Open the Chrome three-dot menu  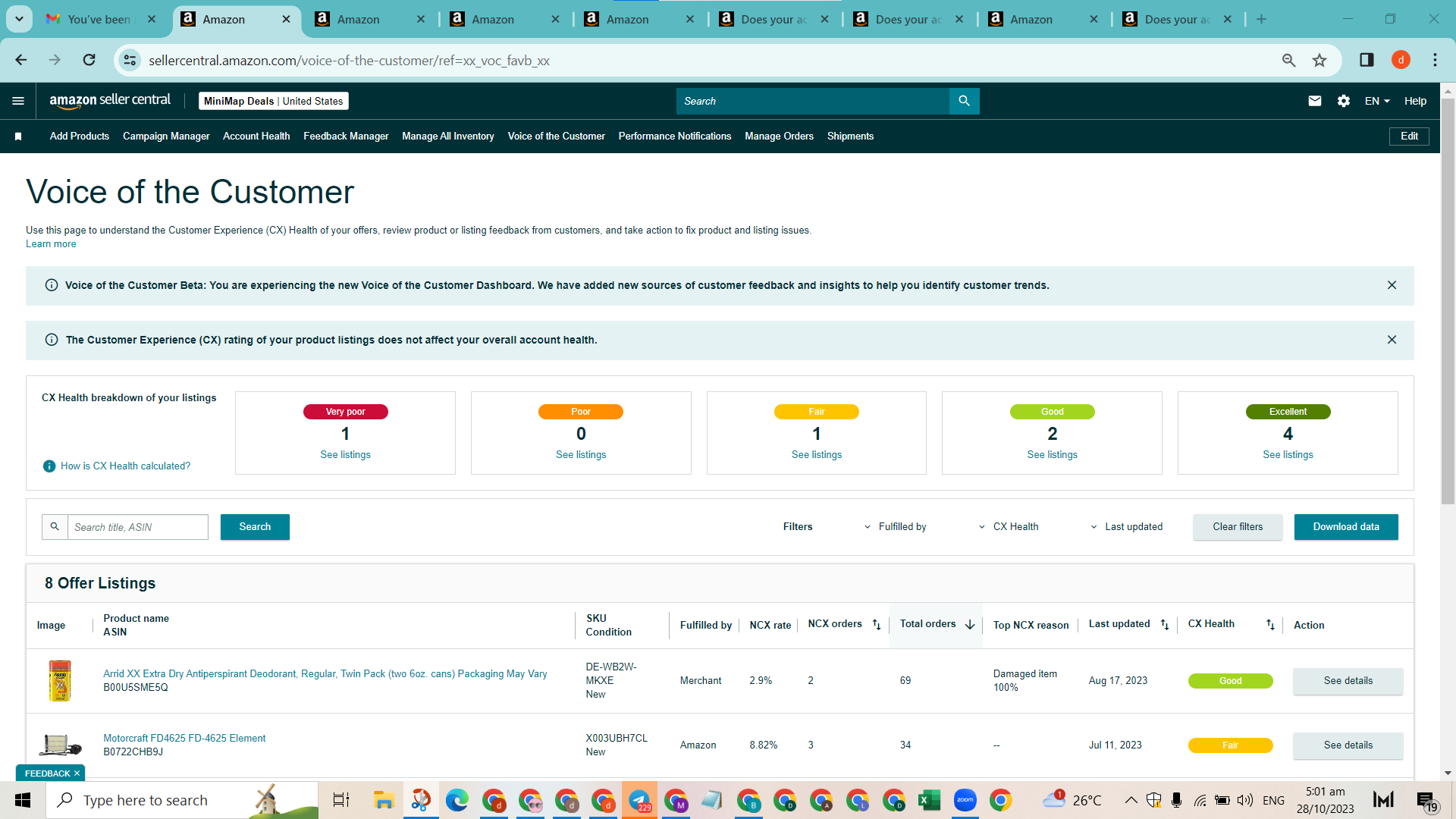click(x=1435, y=60)
